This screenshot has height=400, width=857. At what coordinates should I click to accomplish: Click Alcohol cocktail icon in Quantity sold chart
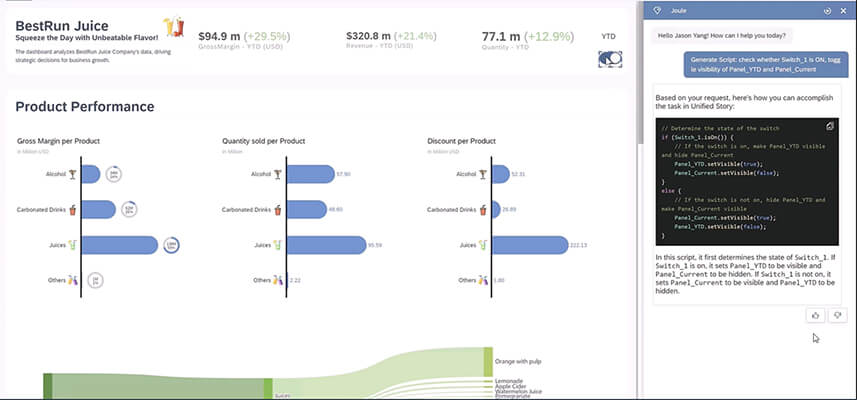click(x=278, y=174)
